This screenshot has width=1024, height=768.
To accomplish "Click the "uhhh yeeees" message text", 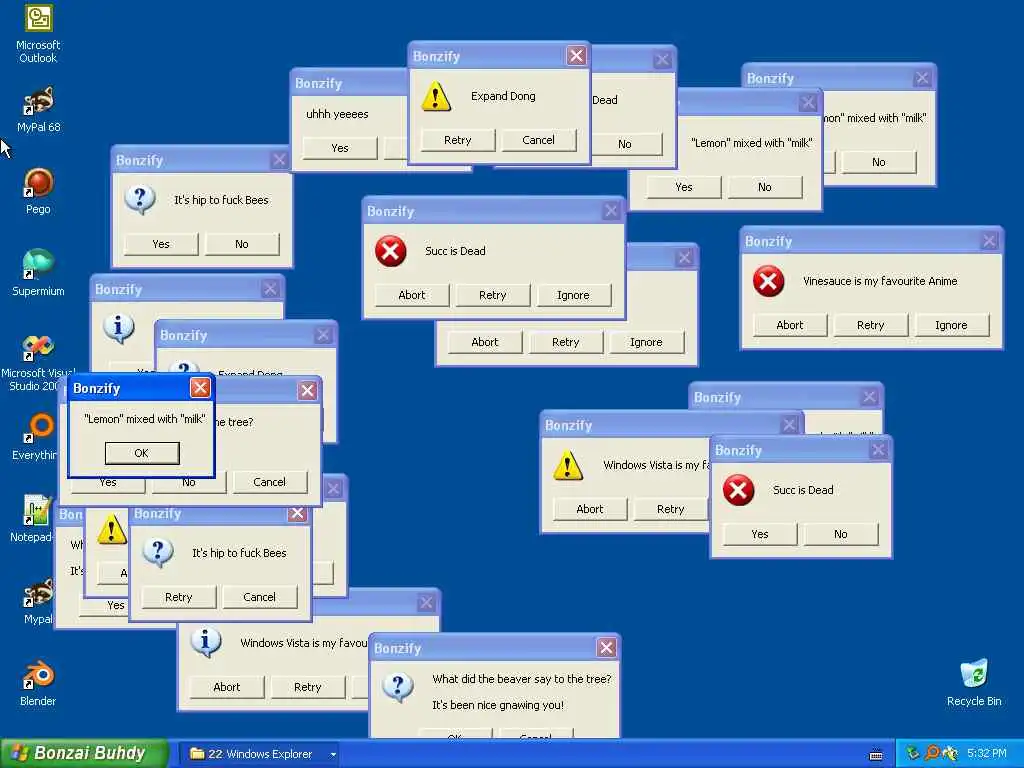I will (x=337, y=114).
